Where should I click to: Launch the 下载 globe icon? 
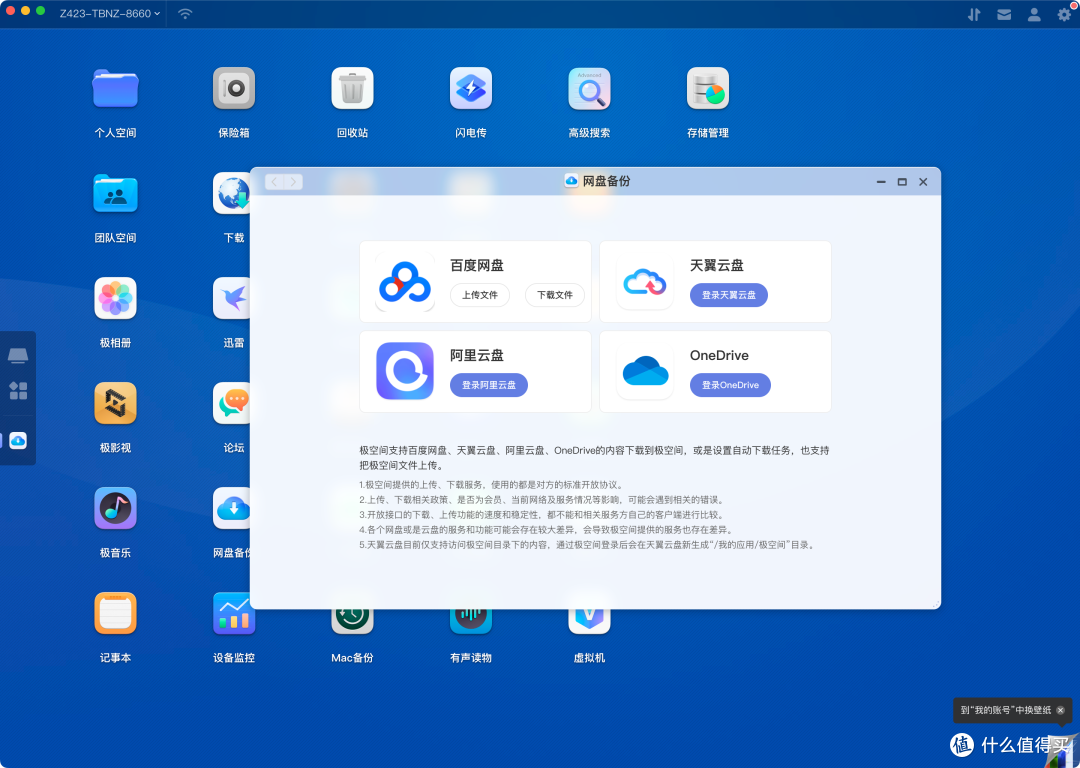click(232, 194)
